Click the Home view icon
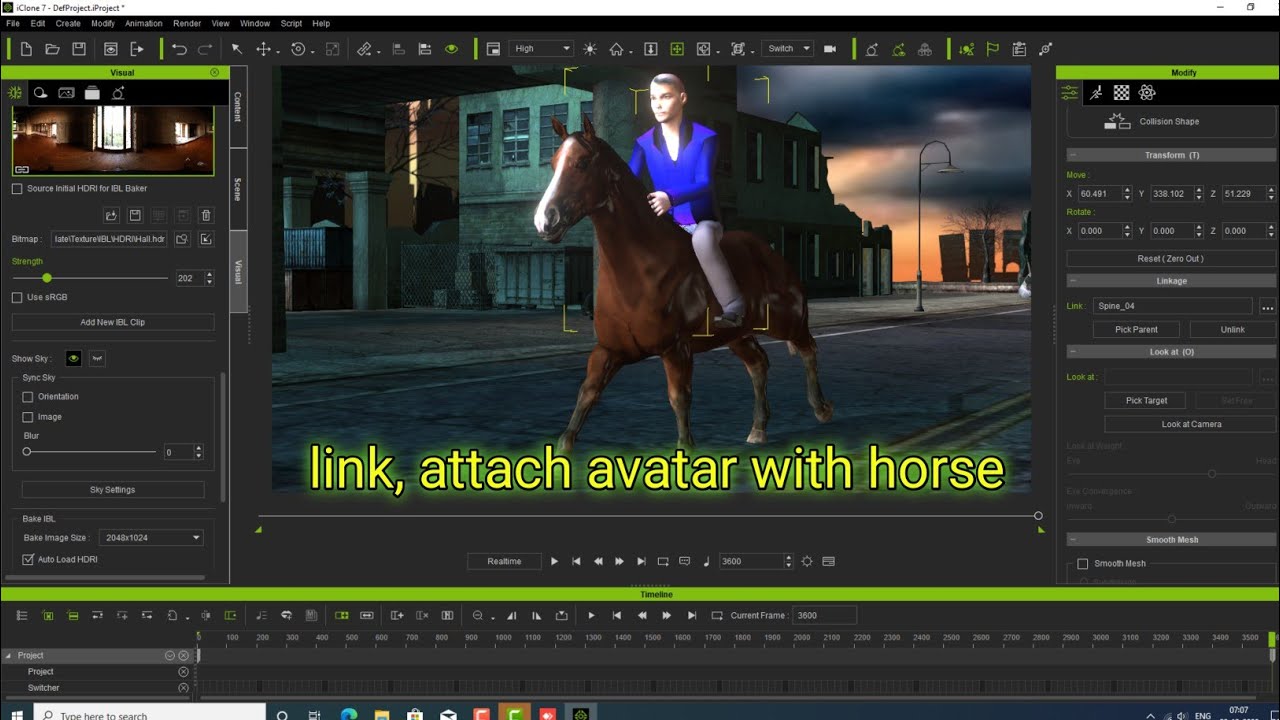 pos(616,49)
